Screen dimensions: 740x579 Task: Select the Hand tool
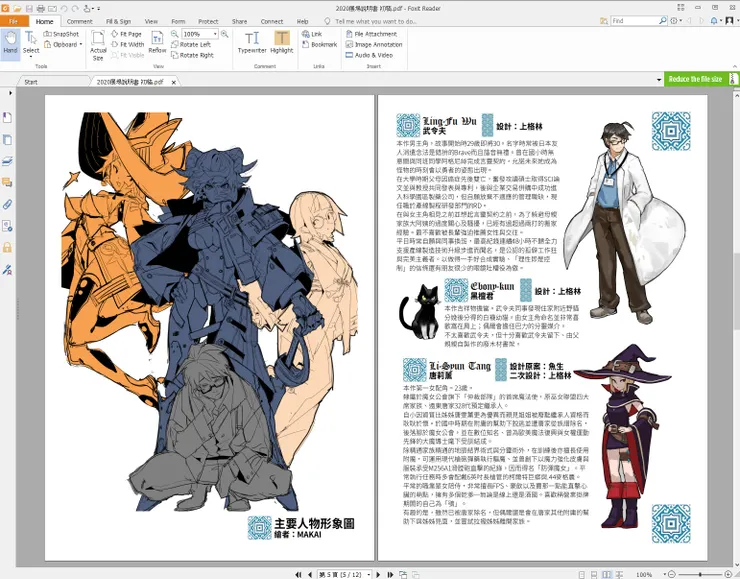[10, 44]
